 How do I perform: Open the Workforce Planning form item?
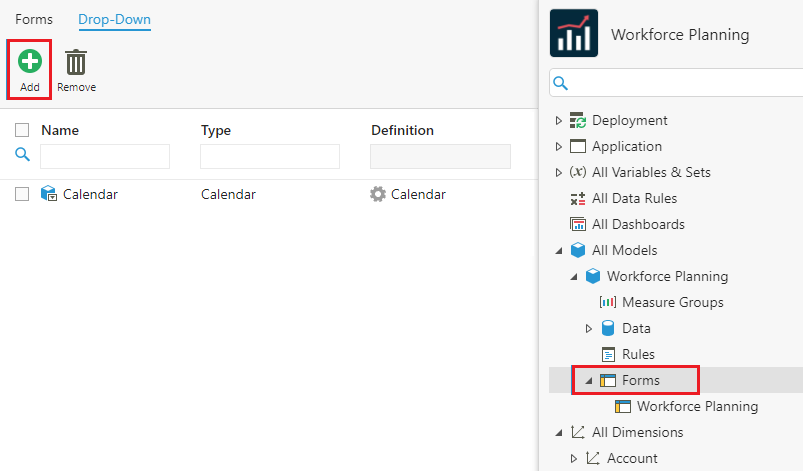[x=696, y=406]
